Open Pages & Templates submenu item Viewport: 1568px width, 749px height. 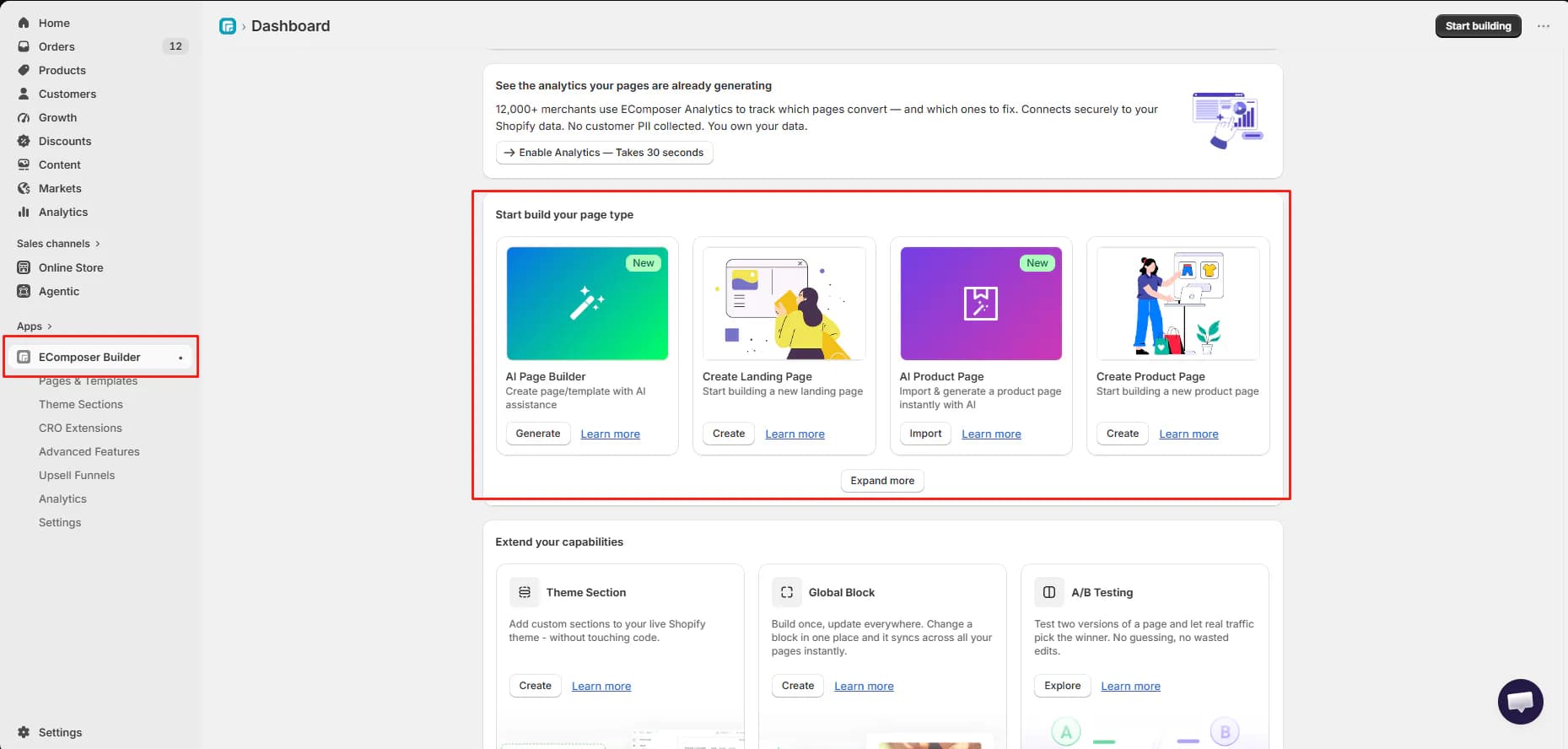point(88,381)
